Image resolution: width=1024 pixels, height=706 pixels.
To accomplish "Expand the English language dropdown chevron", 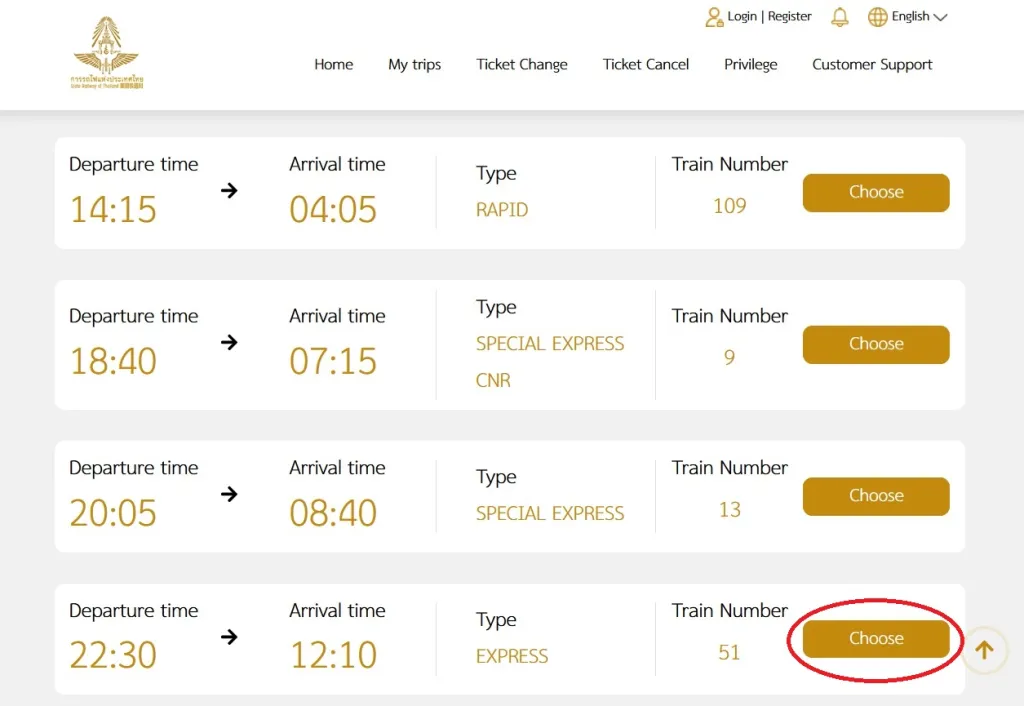I will [x=940, y=18].
